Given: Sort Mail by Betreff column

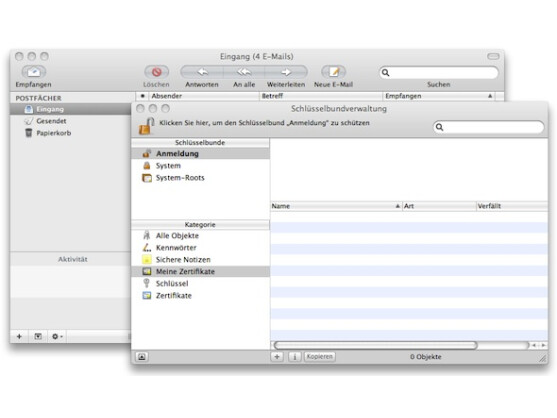Looking at the screenshot, I should [321, 96].
